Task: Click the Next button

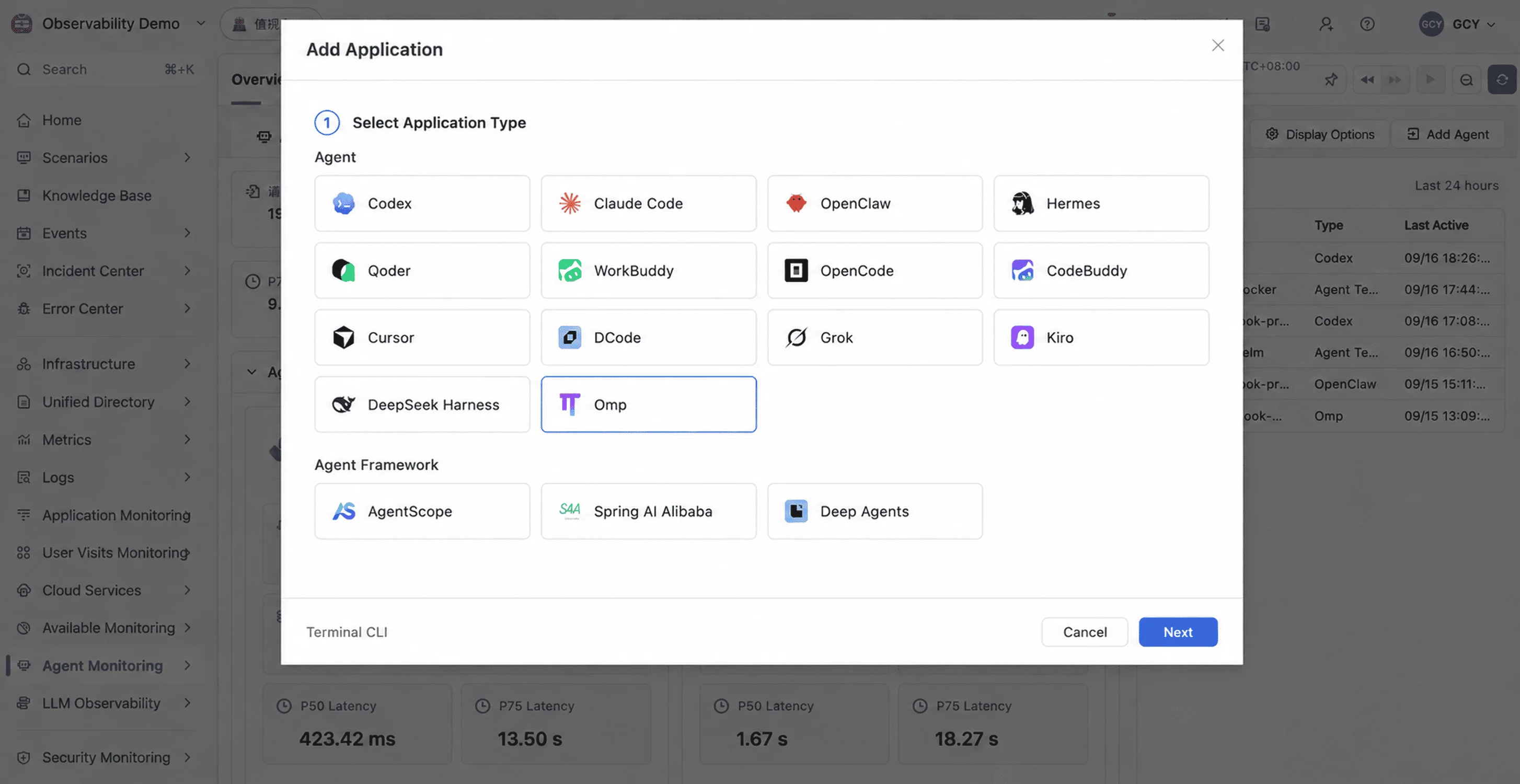Action: tap(1178, 632)
